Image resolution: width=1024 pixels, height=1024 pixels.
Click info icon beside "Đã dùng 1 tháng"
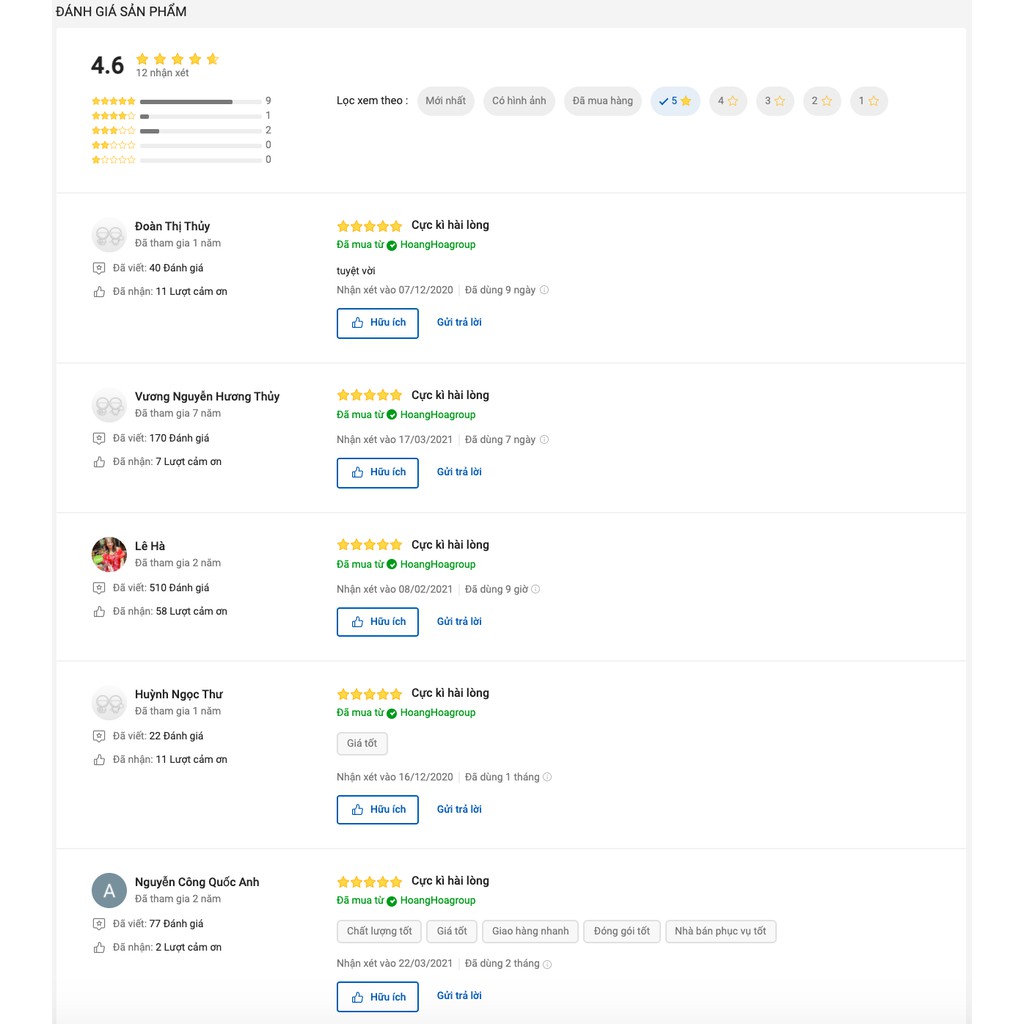[547, 777]
